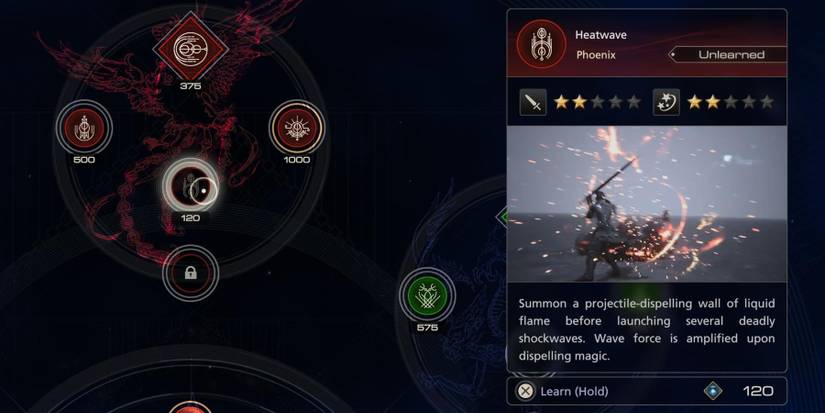The width and height of the screenshot is (825, 413).
Task: Click the Phoenix Eikon label
Action: click(596, 55)
